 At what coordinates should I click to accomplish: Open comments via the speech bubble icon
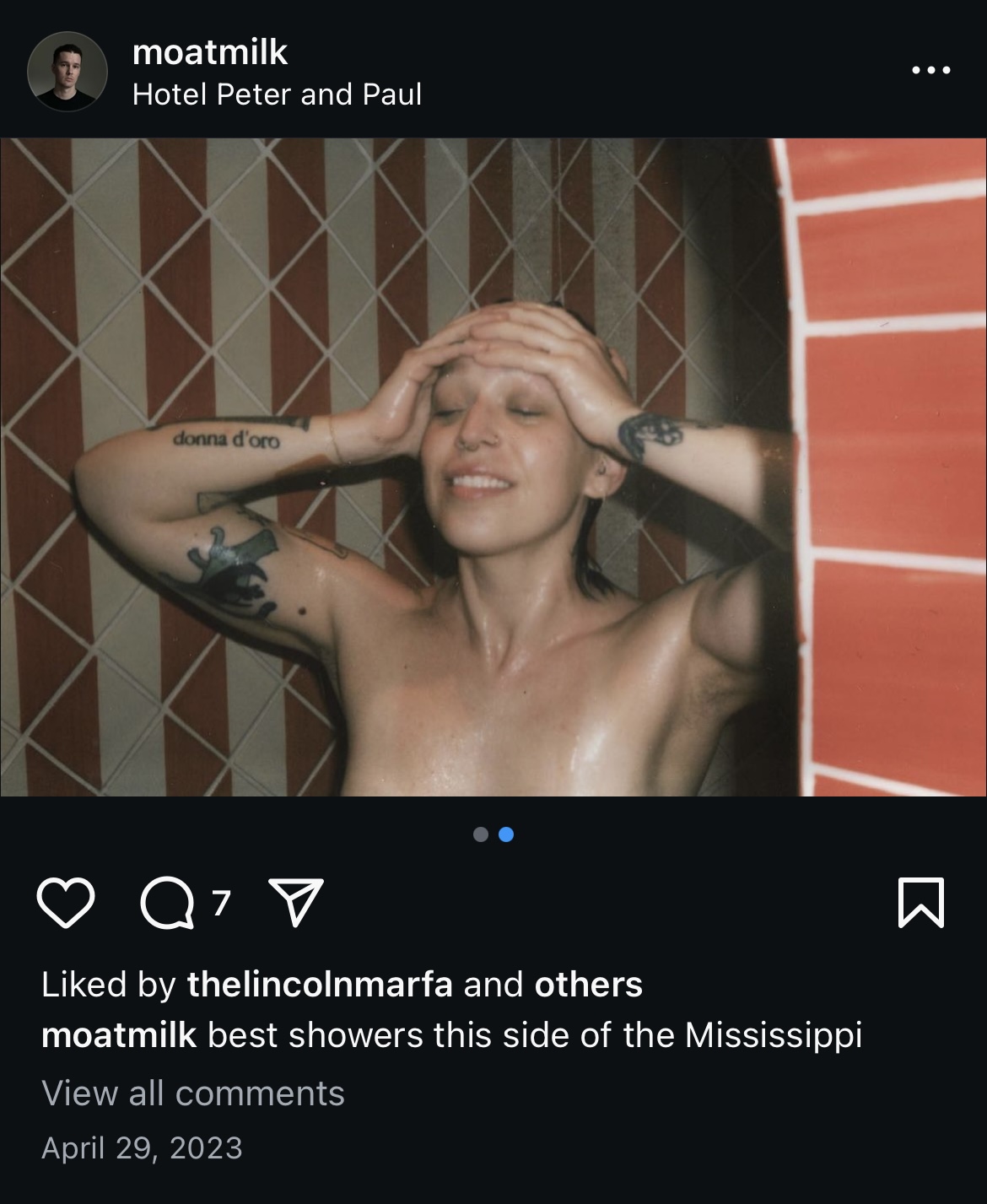165,904
